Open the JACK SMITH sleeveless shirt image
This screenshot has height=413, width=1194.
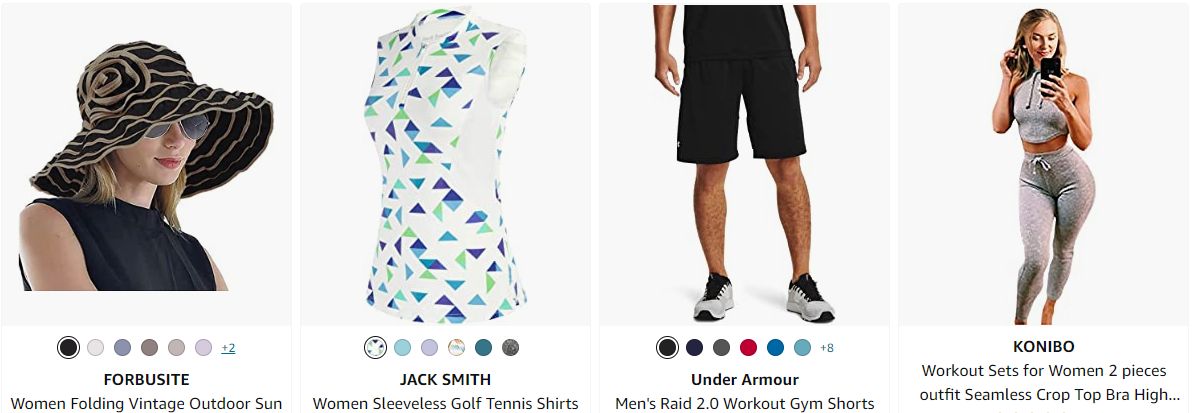click(x=445, y=165)
